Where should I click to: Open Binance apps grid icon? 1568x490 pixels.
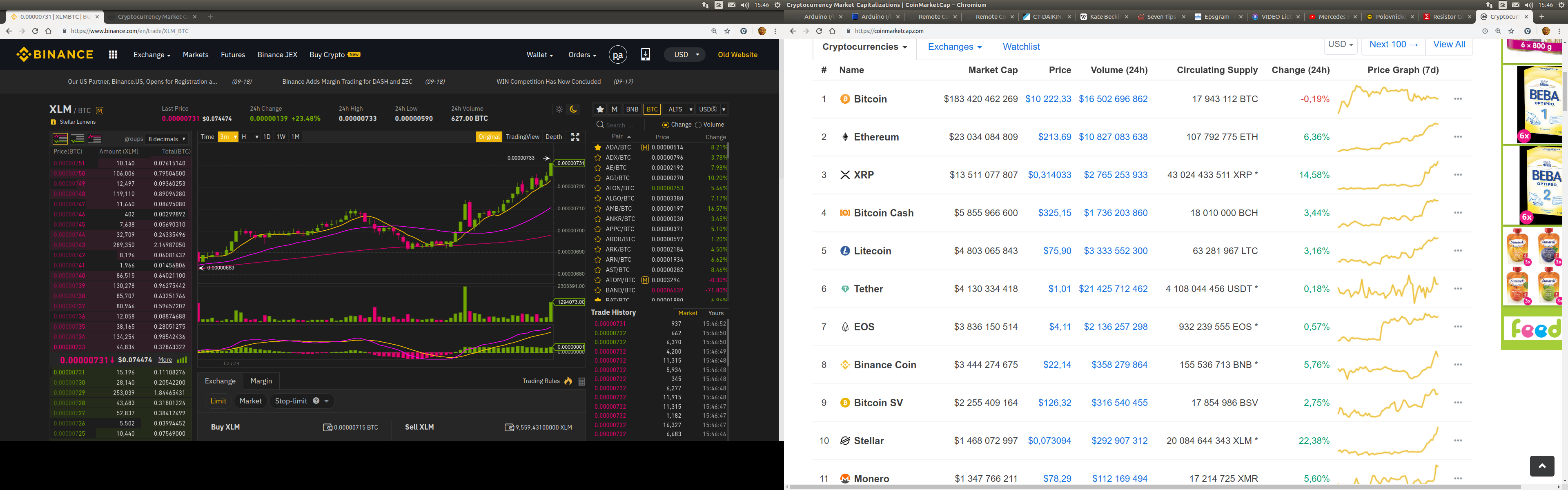point(113,55)
